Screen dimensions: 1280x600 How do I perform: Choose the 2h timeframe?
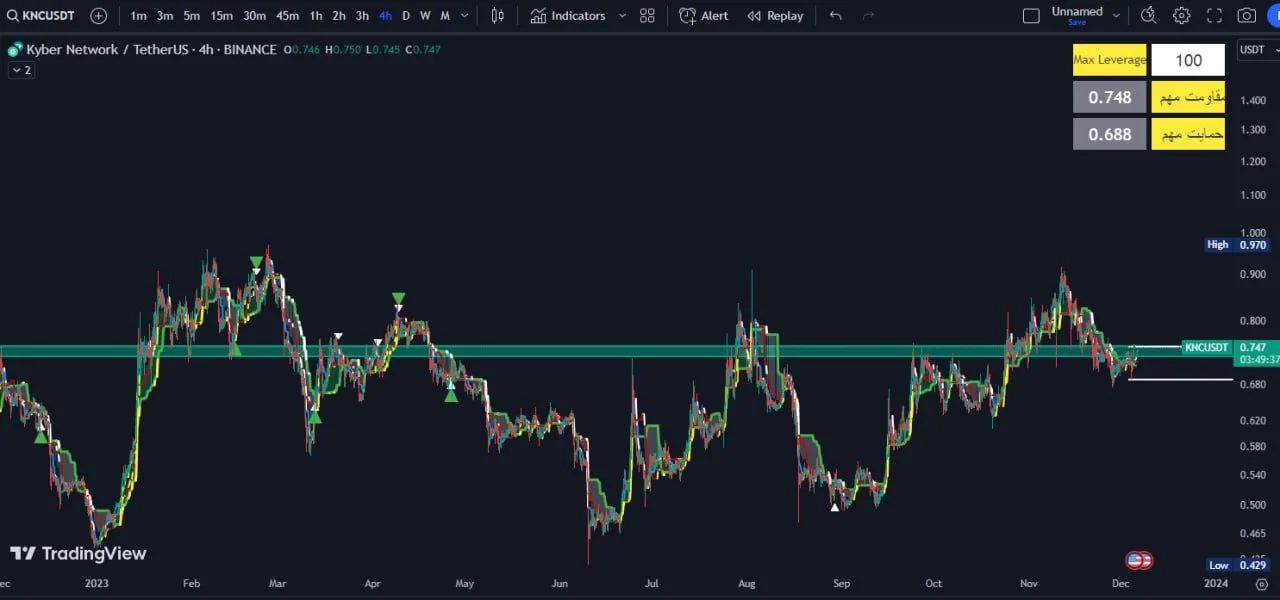339,16
